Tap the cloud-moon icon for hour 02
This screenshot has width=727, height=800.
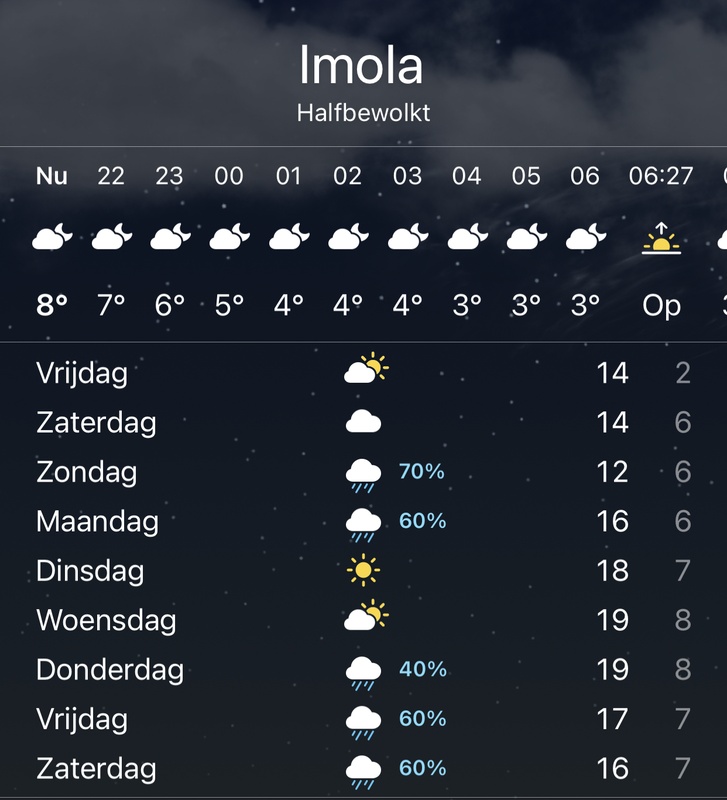pos(348,236)
